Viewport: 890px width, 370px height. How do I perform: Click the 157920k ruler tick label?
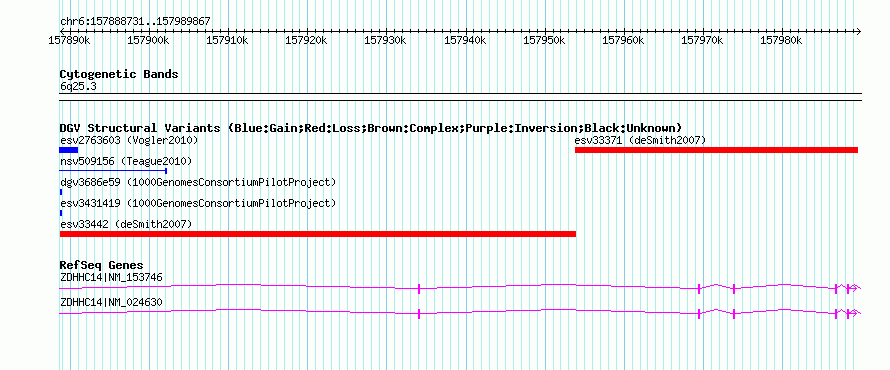click(307, 40)
